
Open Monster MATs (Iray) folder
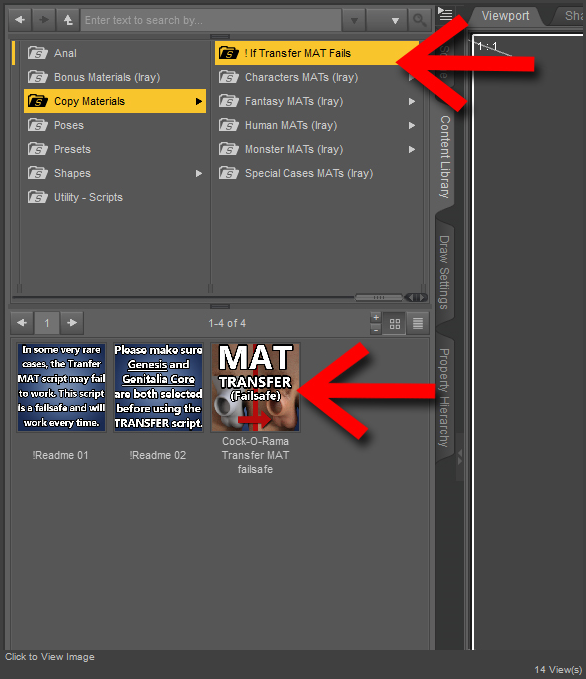pyautogui.click(x=317, y=149)
